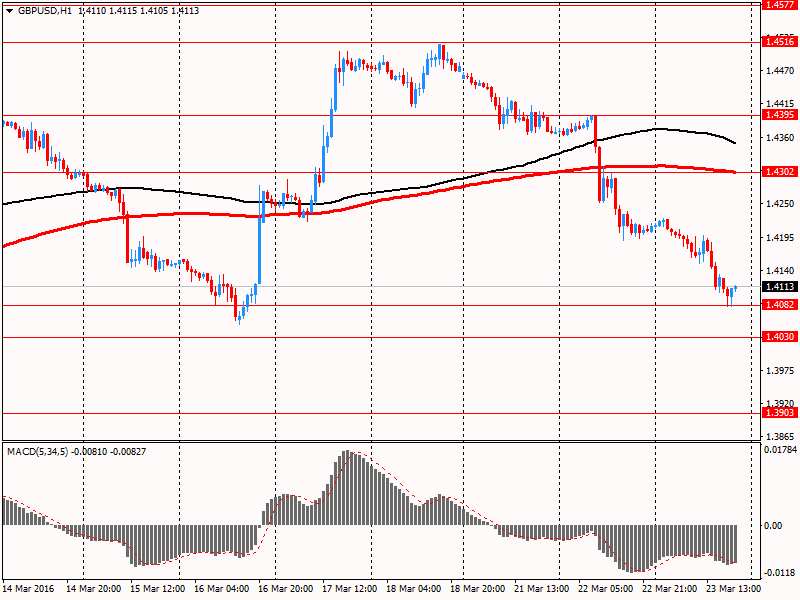
Task: Click the 1.4250 price scale value
Action: click(780, 204)
